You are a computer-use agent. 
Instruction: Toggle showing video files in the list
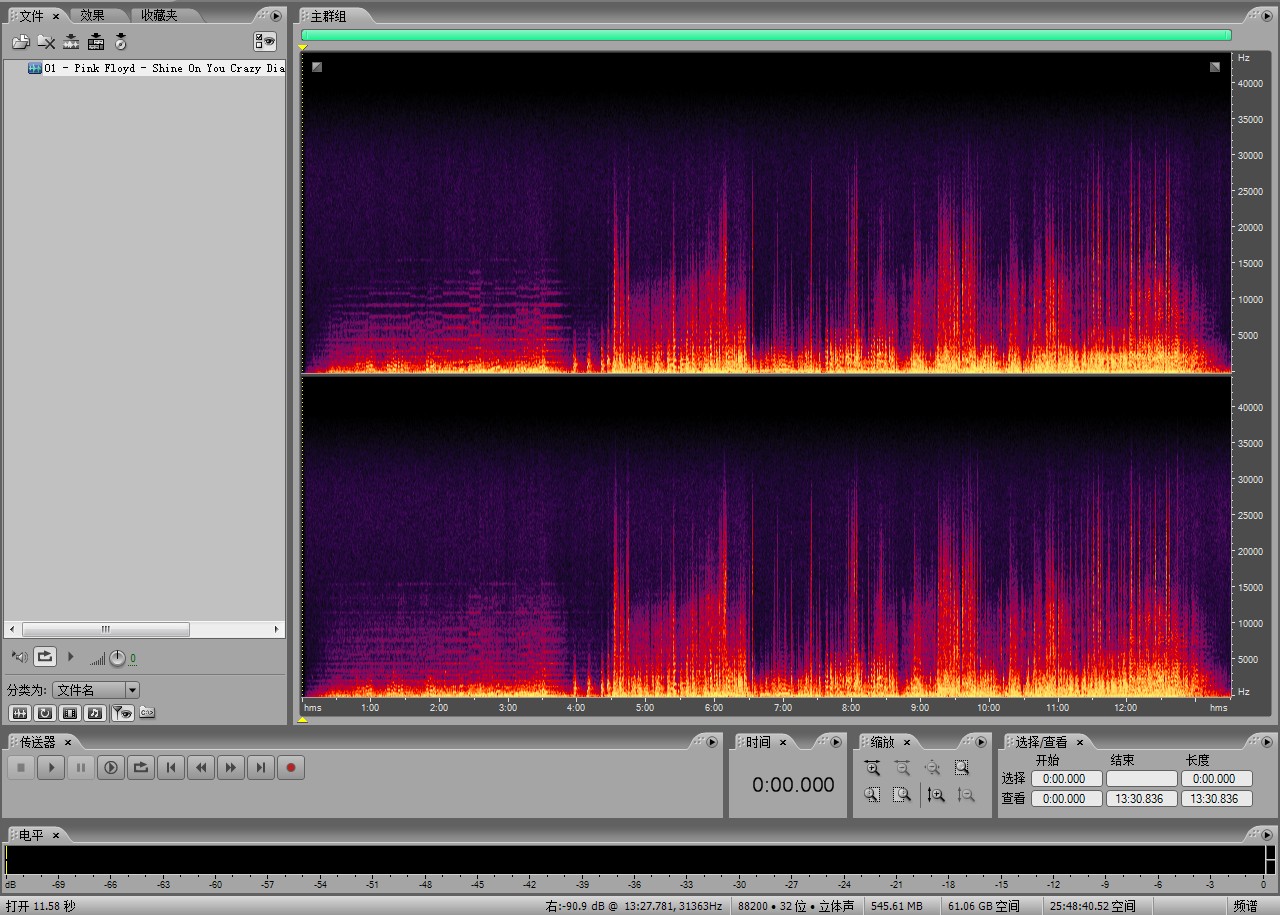(x=70, y=713)
